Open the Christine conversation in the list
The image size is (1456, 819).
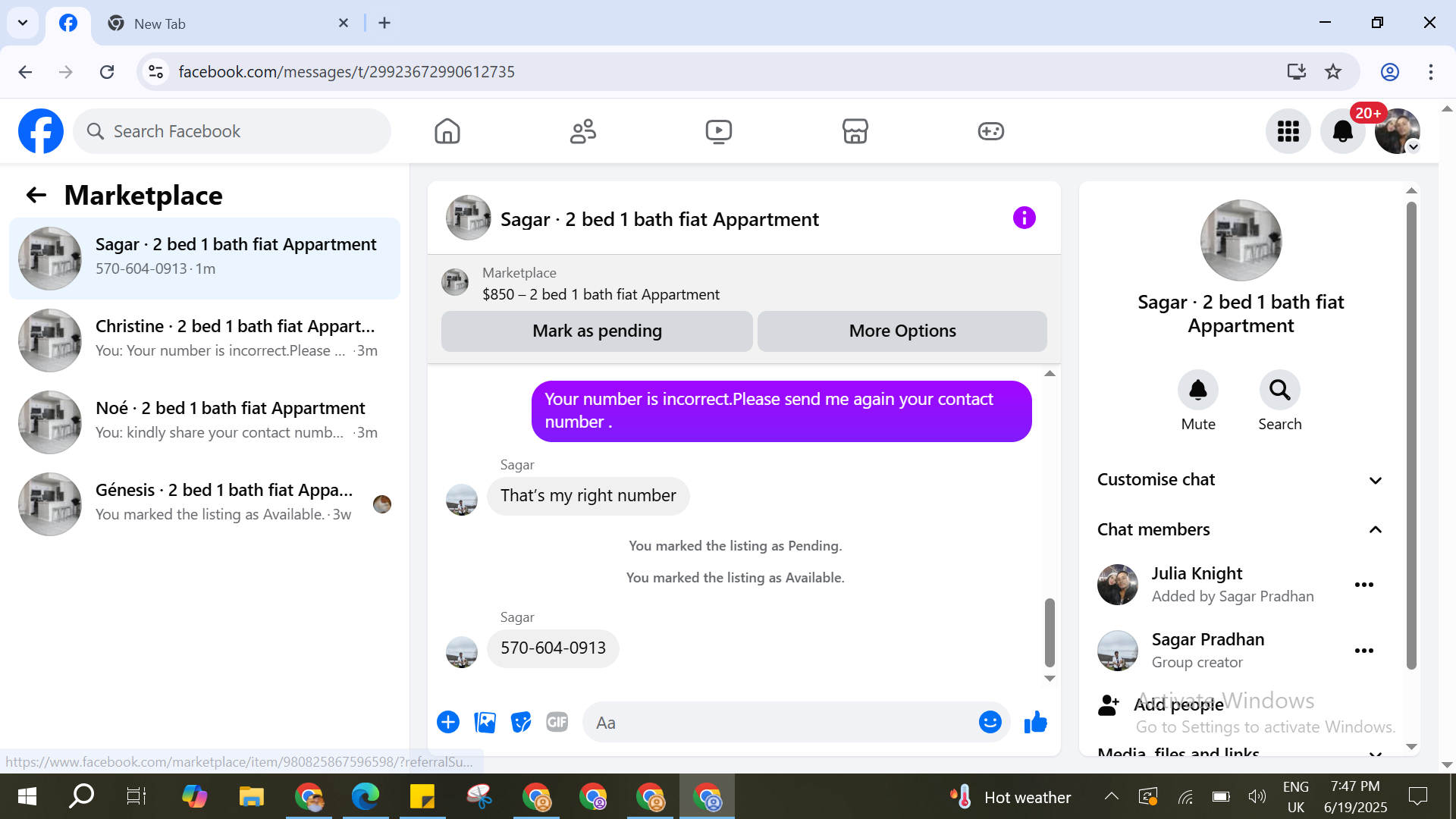pos(205,340)
